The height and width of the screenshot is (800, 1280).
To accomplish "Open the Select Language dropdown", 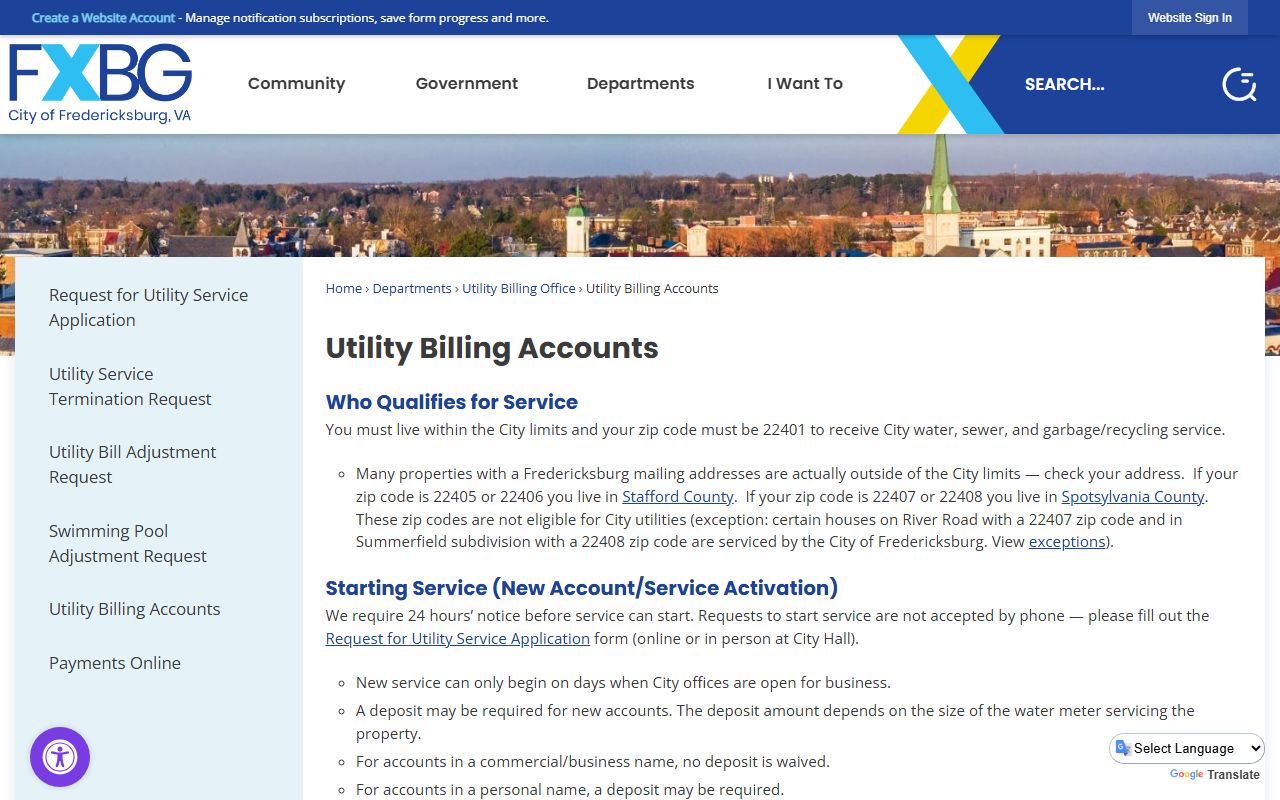I will pos(1187,748).
